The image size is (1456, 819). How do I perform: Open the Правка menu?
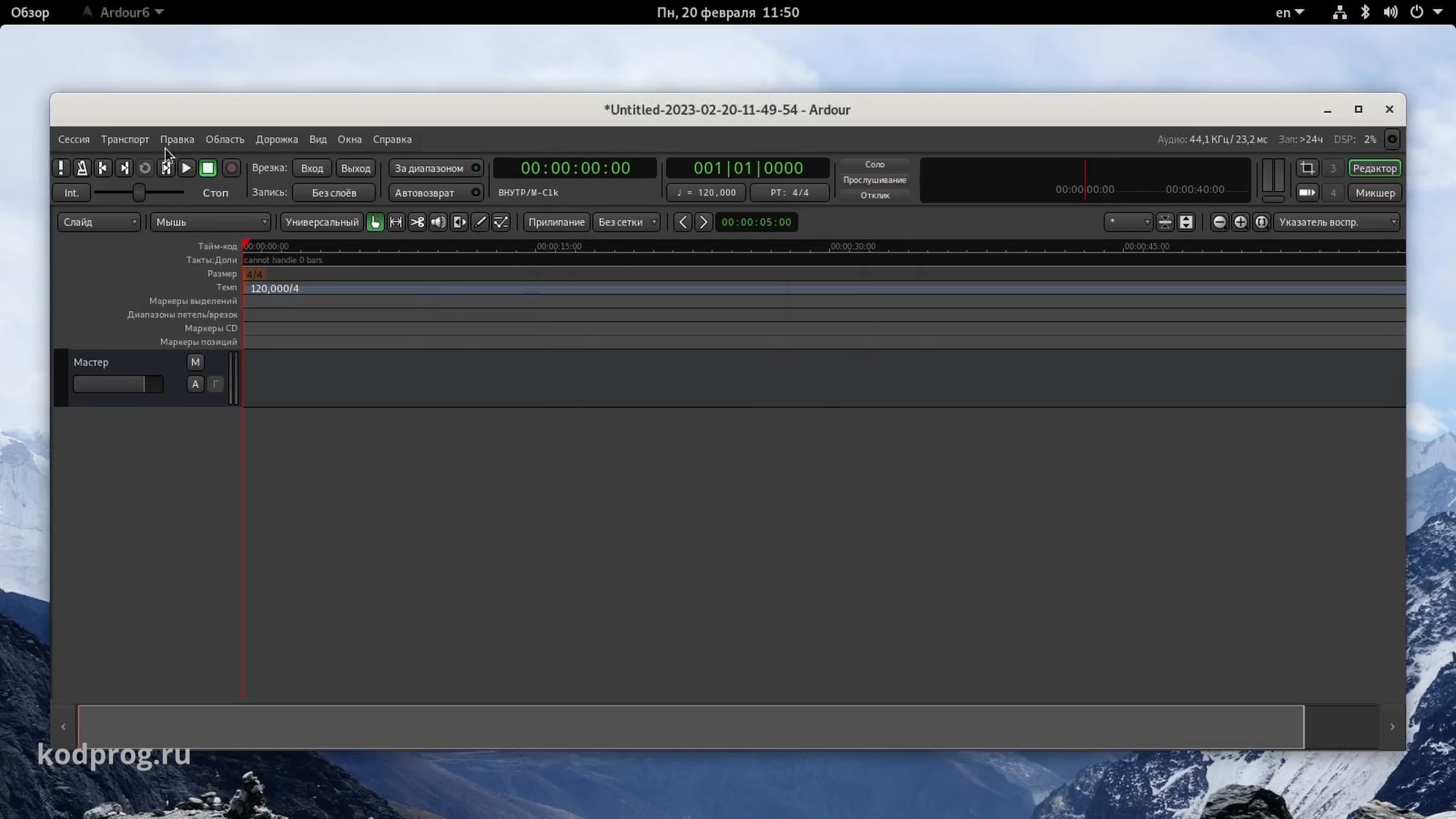[x=177, y=140]
